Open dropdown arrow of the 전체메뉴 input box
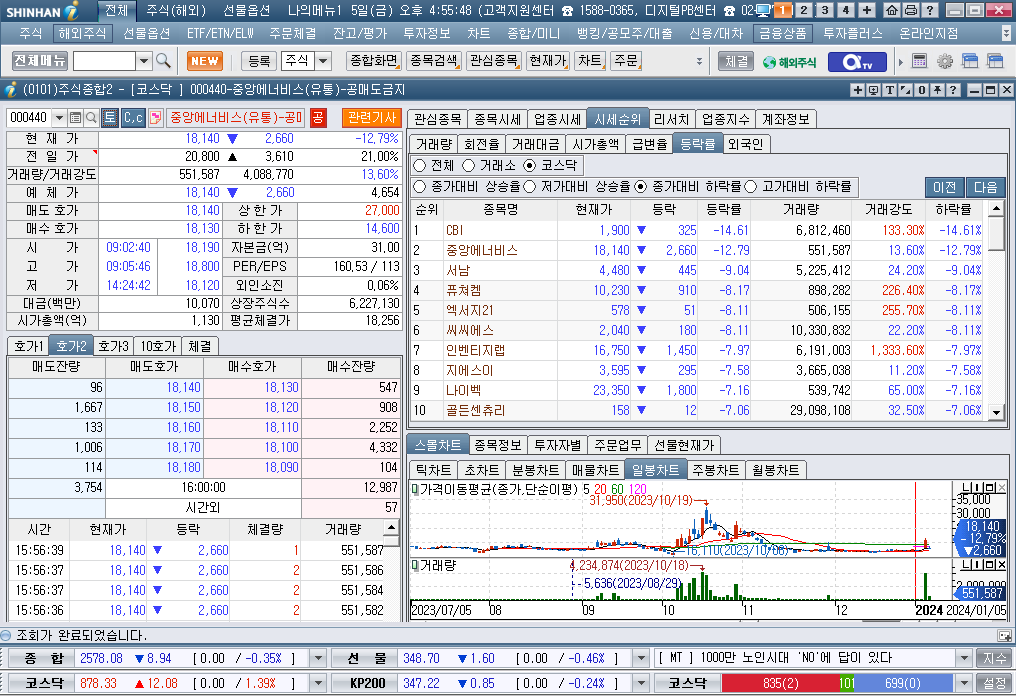The width and height of the screenshot is (1016, 697). [x=144, y=61]
